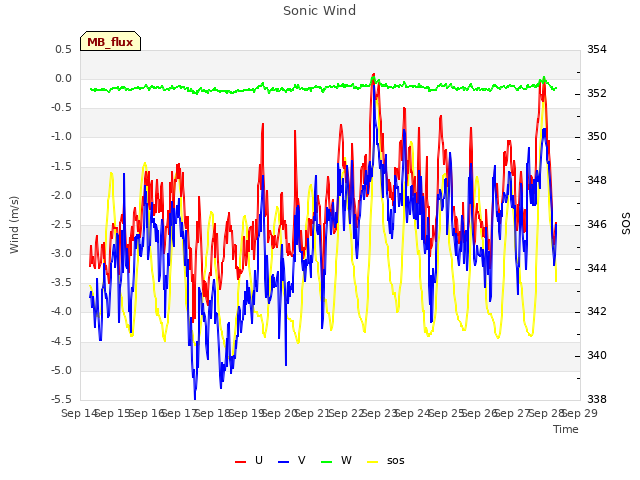
Task: Click the MB_flux label badge
Action: click(110, 41)
